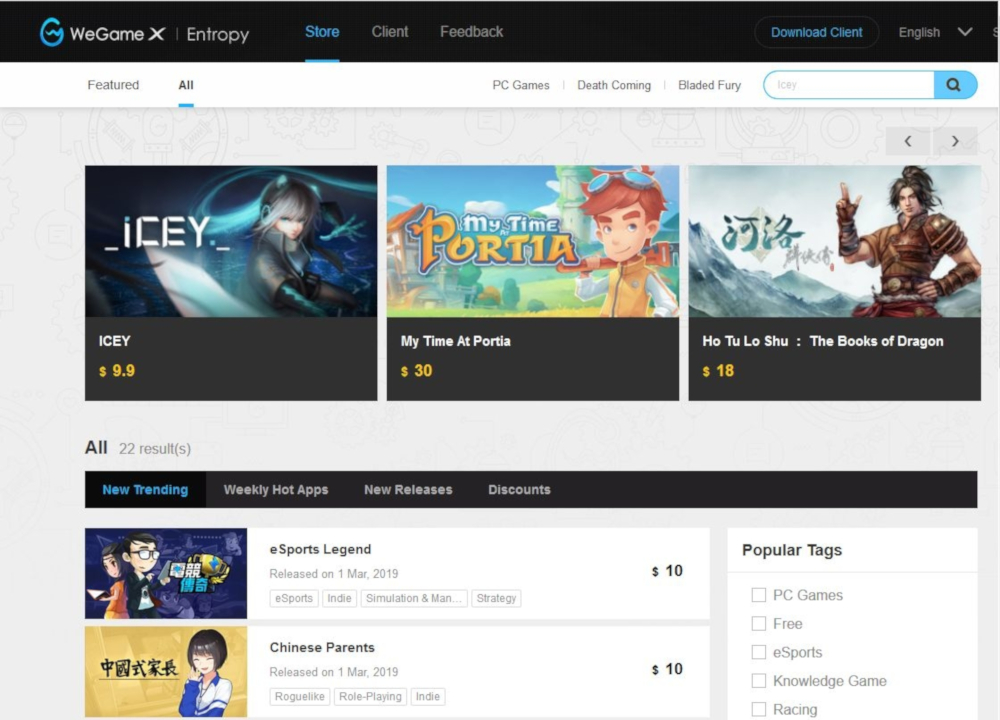This screenshot has width=1000, height=720.
Task: Click Ho Tu Lo Shu title text
Action: 823,341
